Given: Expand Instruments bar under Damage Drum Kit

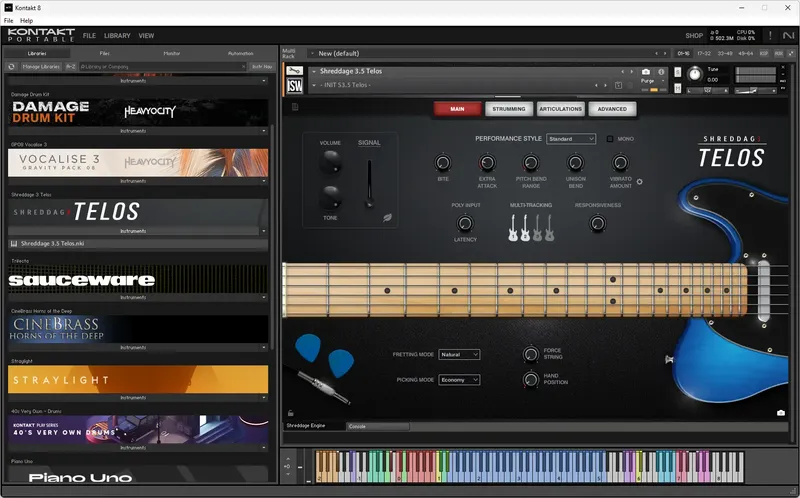Looking at the screenshot, I should (x=138, y=131).
